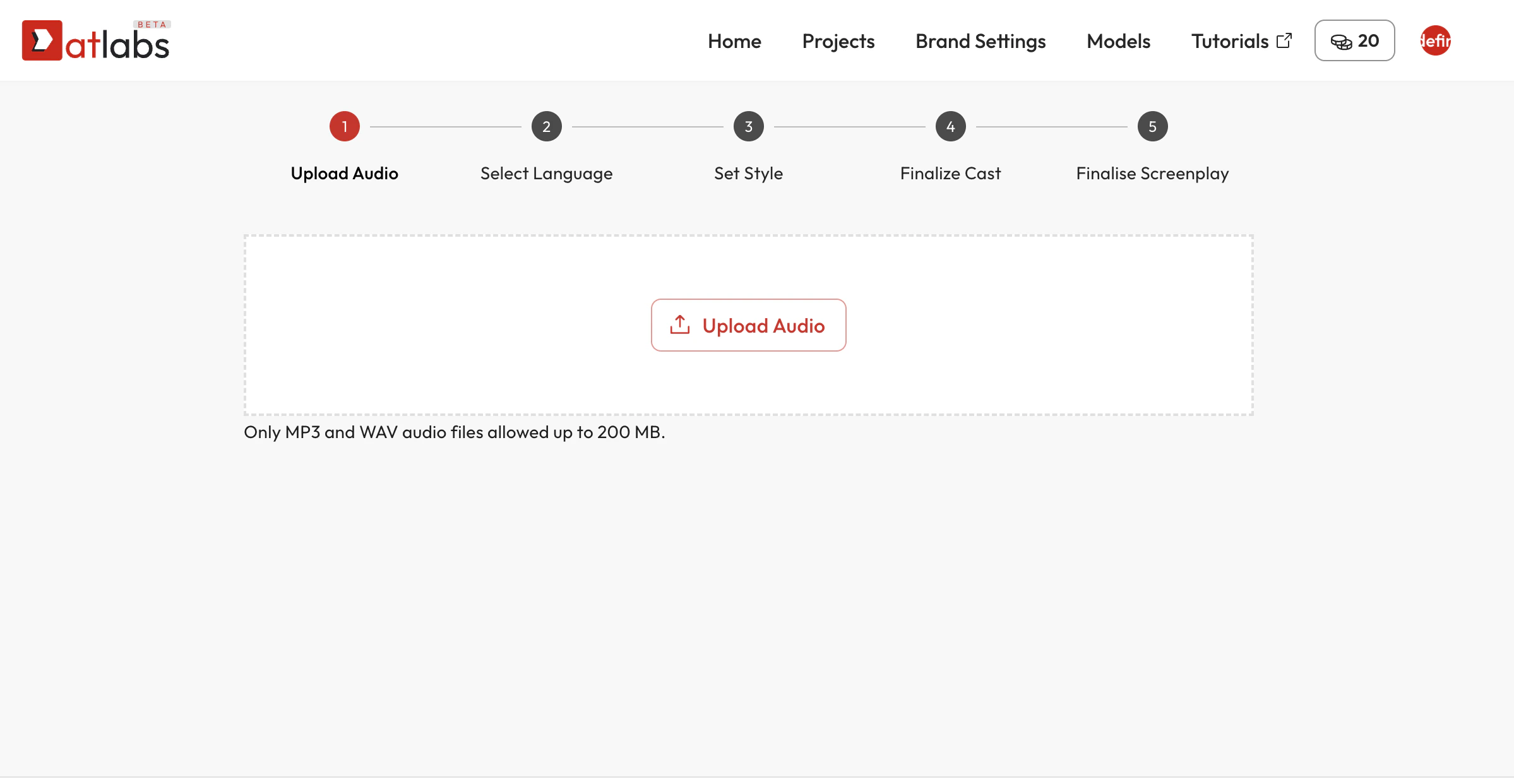The height and width of the screenshot is (784, 1514).
Task: Click the atlabs logo
Action: point(96,40)
